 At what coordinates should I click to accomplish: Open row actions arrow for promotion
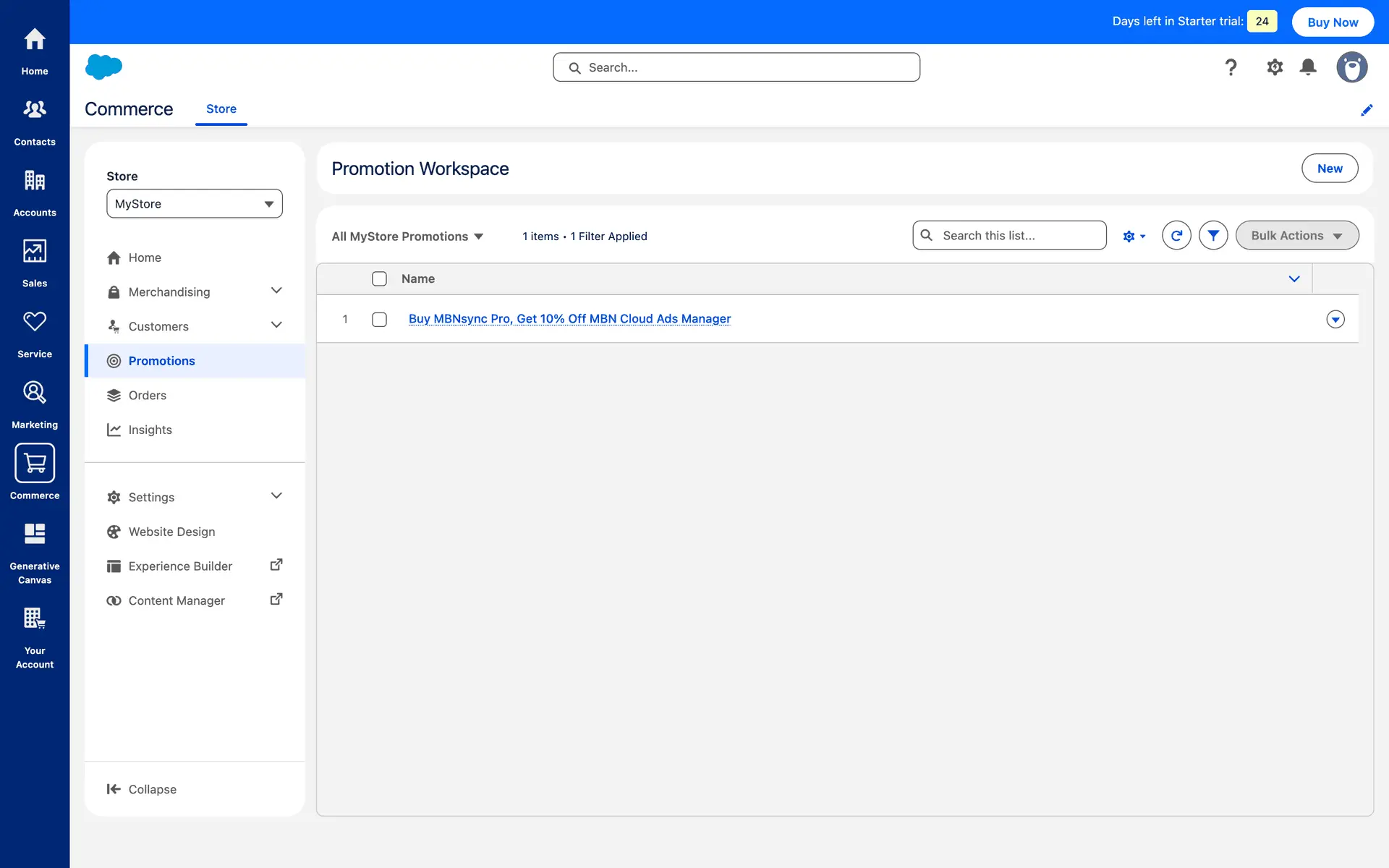point(1335,320)
